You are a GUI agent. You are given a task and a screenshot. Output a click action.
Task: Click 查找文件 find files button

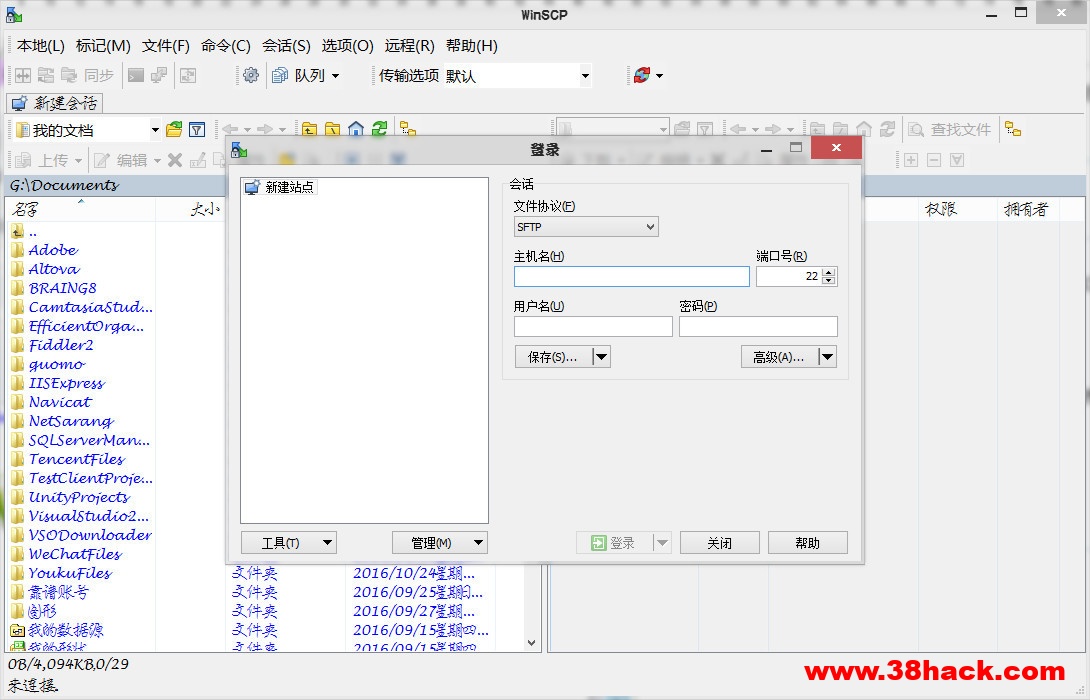950,129
